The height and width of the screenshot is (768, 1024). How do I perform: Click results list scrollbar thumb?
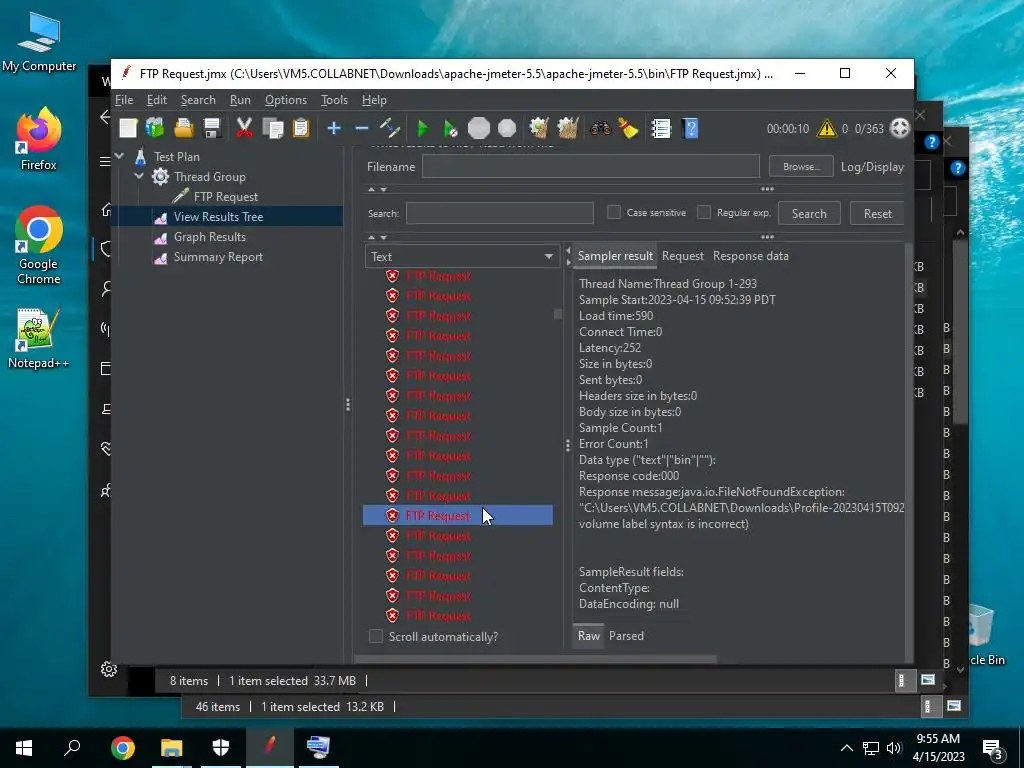pos(558,314)
